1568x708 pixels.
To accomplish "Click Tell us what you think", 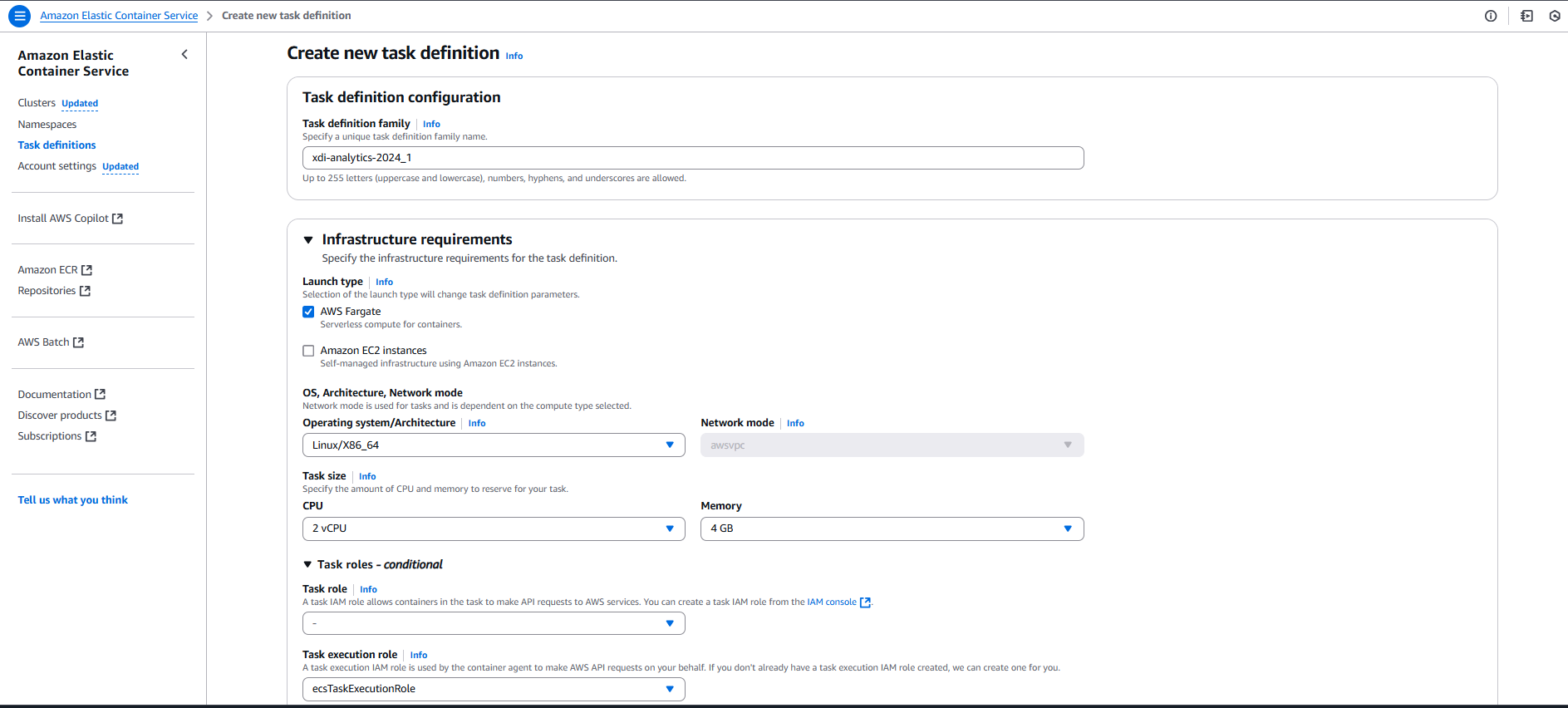I will pyautogui.click(x=73, y=500).
